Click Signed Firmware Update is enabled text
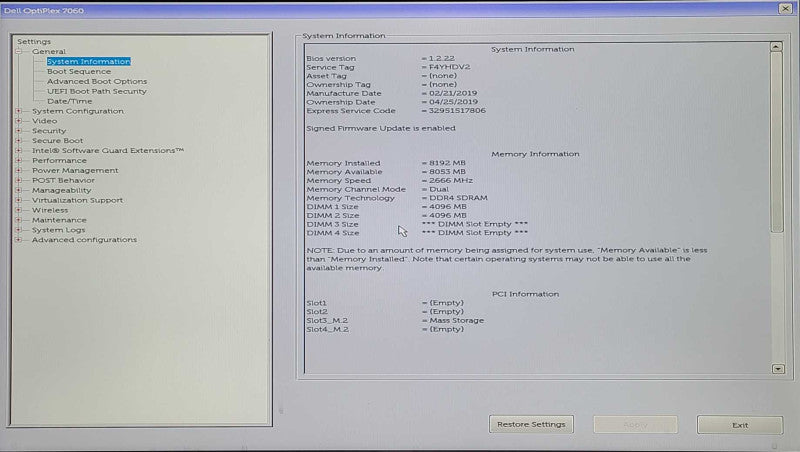This screenshot has width=800, height=452. tap(381, 129)
